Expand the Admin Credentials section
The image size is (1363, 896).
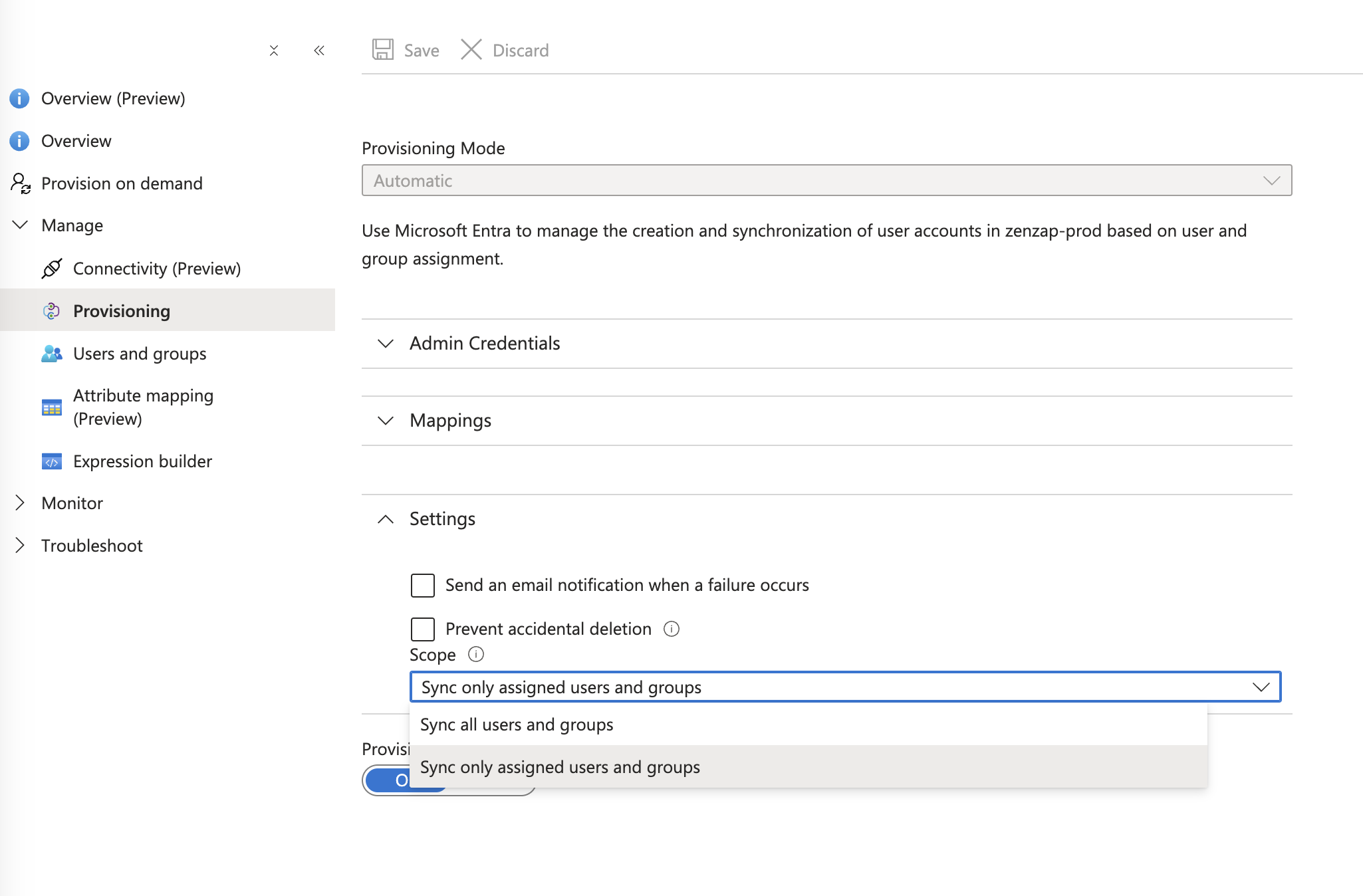[x=485, y=344]
